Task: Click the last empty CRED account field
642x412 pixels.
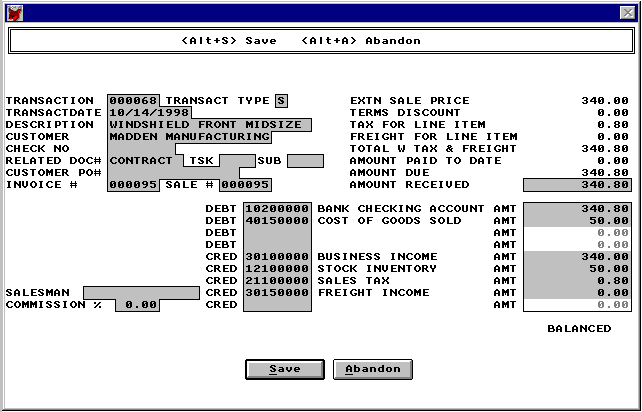Action: (277, 305)
